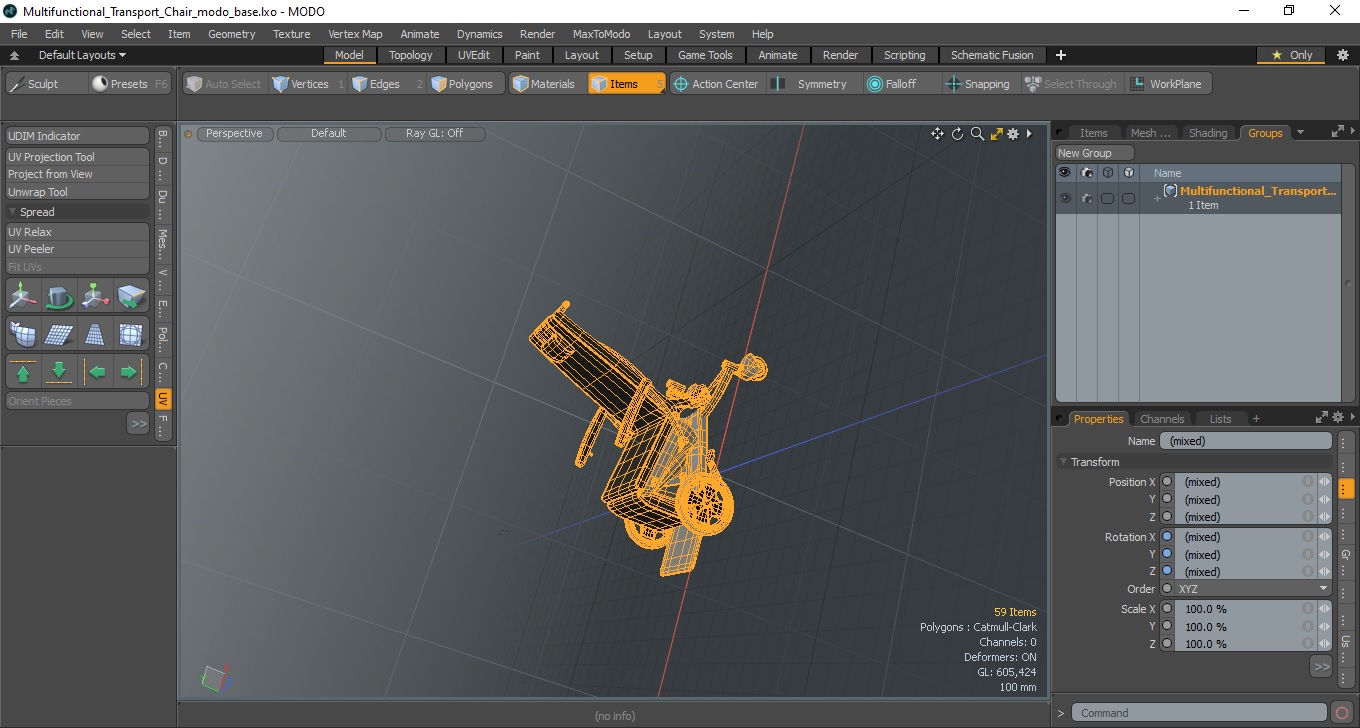Click the viewport maximize arrows icon

click(x=996, y=134)
